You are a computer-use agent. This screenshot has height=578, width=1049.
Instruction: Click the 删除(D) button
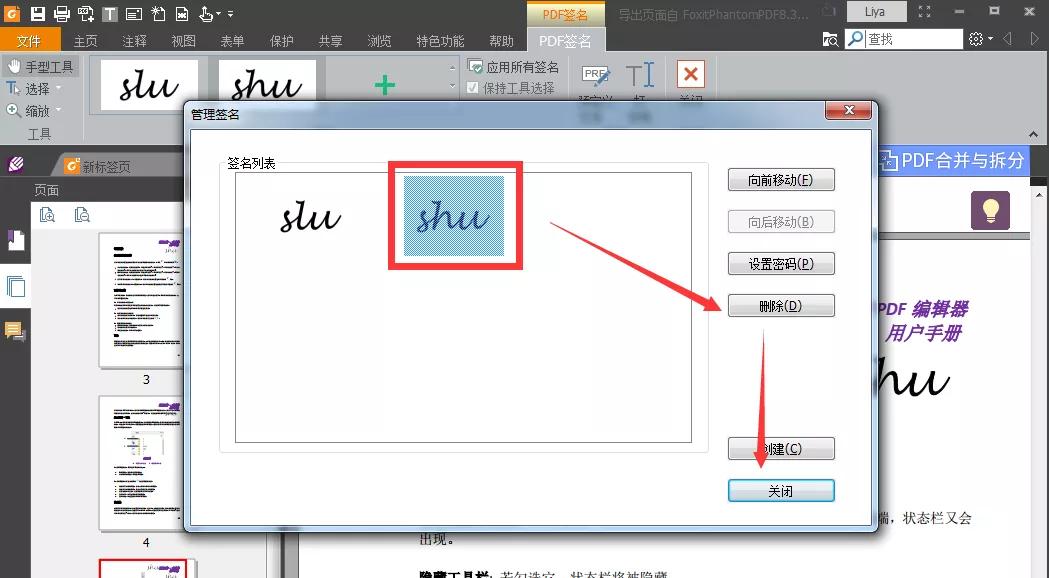[781, 306]
